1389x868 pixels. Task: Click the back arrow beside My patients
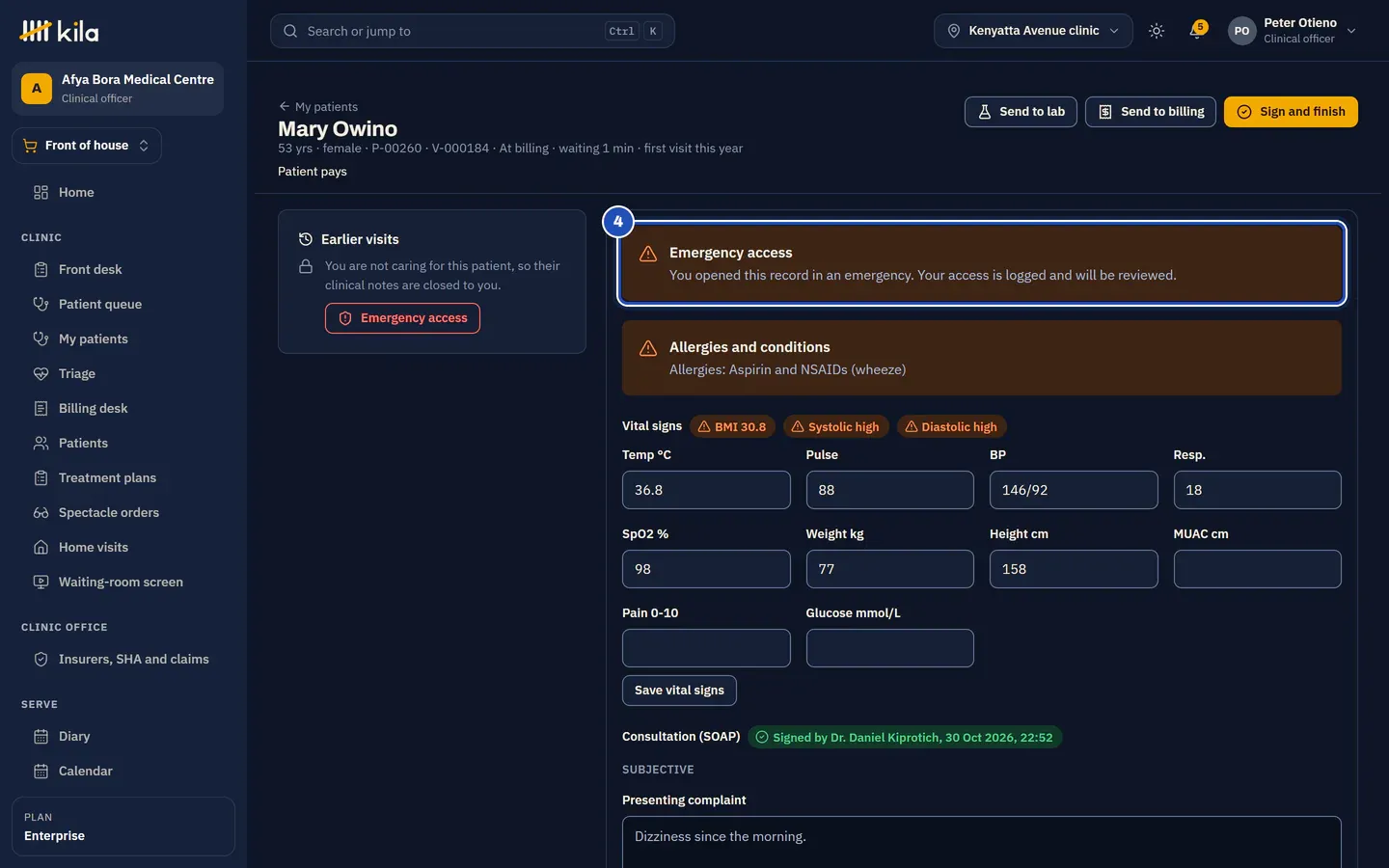[x=285, y=106]
